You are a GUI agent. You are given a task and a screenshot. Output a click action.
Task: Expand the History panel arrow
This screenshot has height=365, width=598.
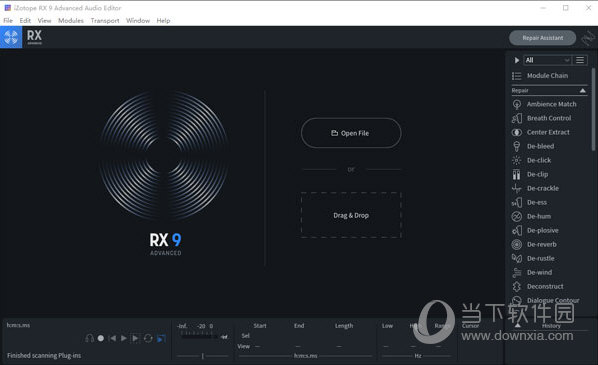point(518,325)
